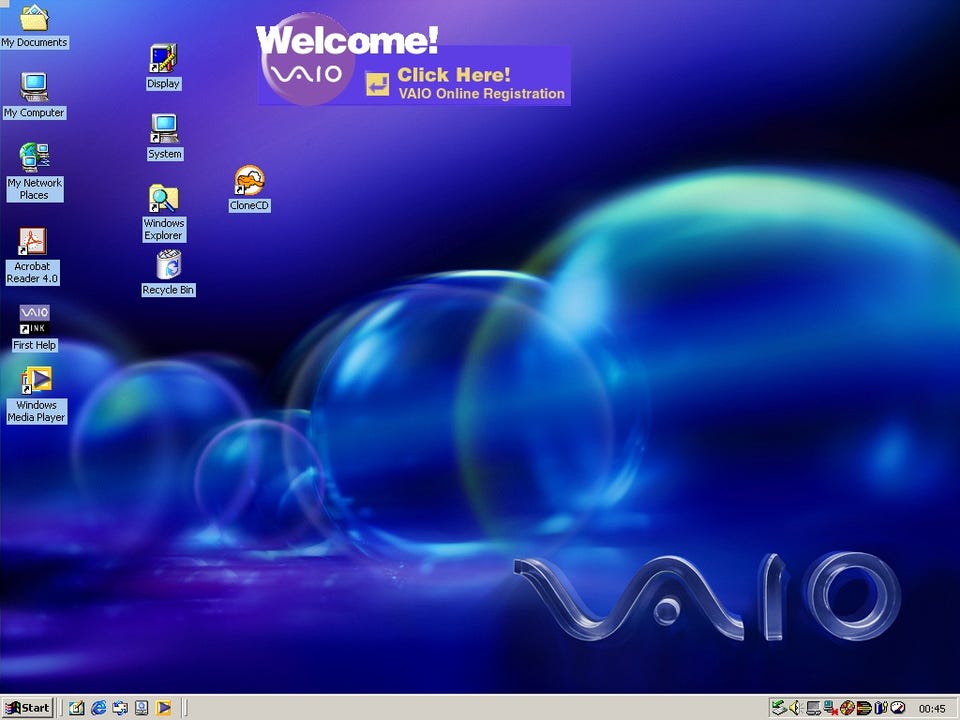960x720 pixels.
Task: Click the laptop computer tray icon
Action: tap(813, 708)
